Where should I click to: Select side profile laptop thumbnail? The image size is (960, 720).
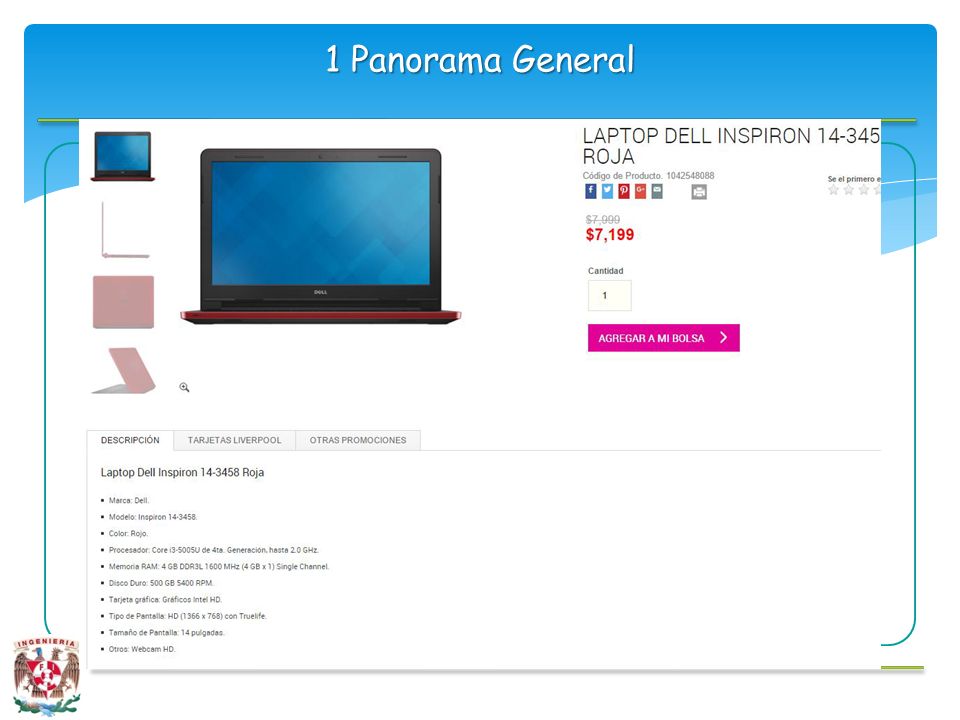(124, 230)
